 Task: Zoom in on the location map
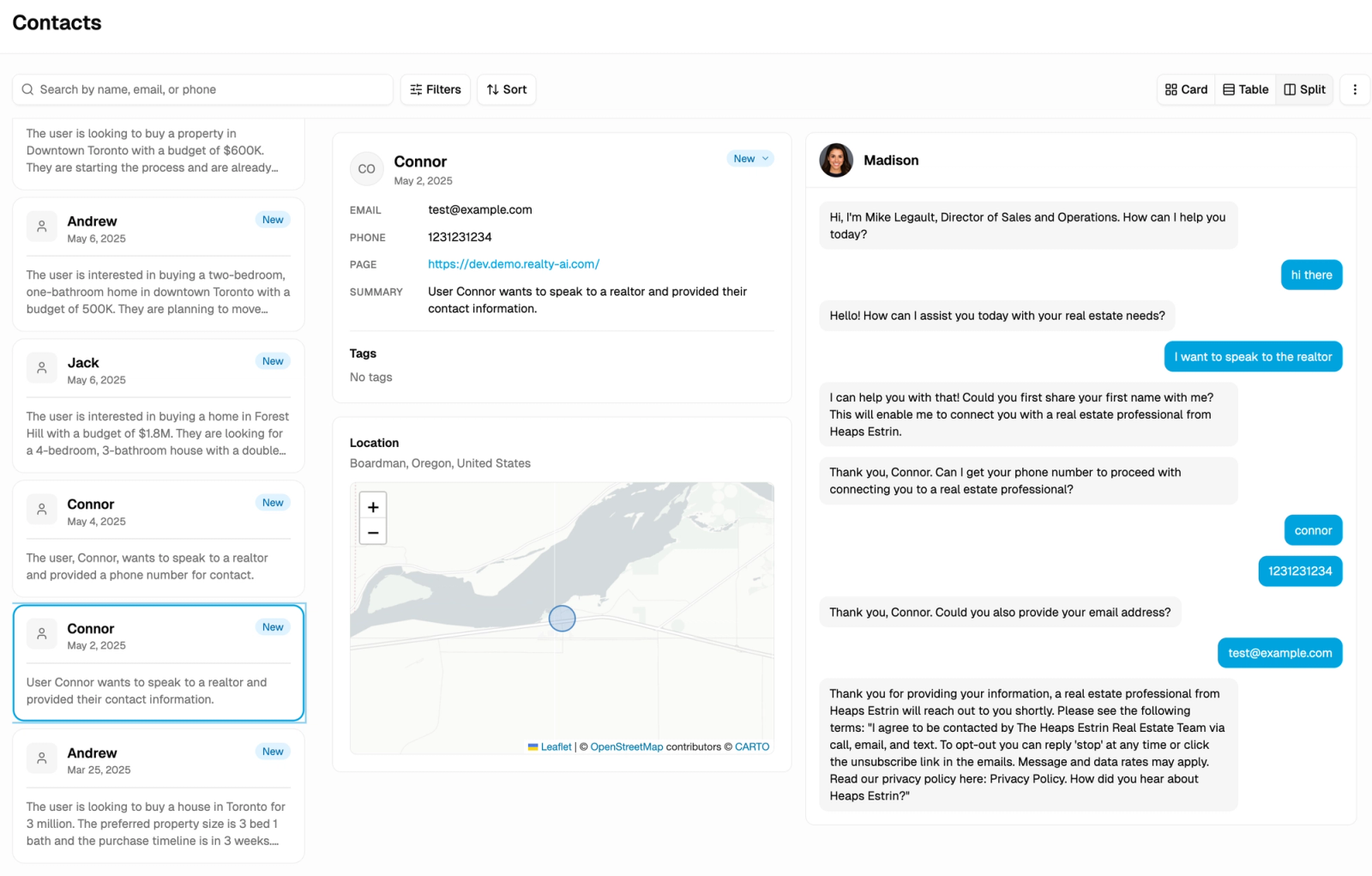[x=373, y=506]
